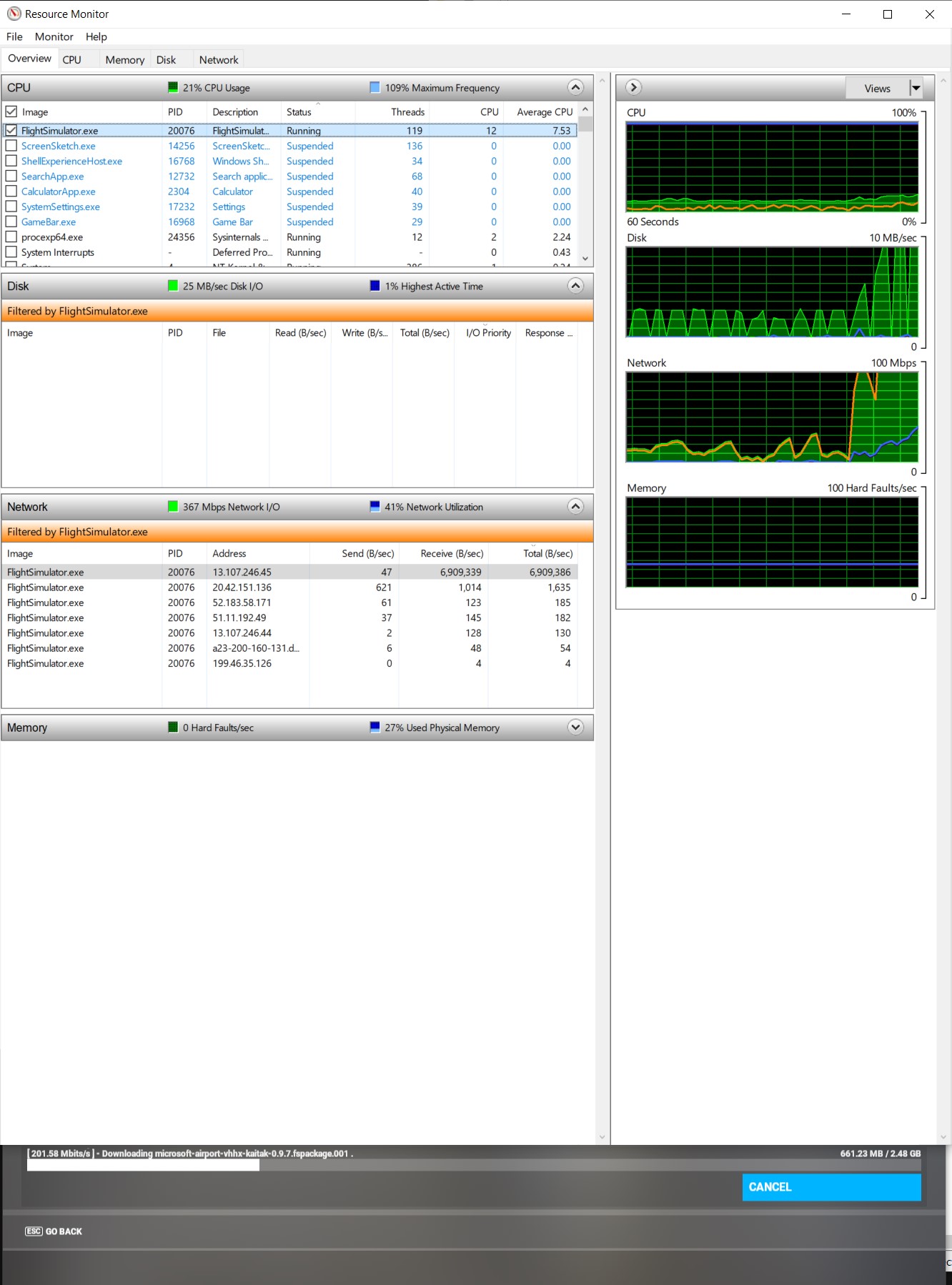Click the green CPU Usage indicator square
This screenshot has width=952, height=1285.
coord(172,87)
